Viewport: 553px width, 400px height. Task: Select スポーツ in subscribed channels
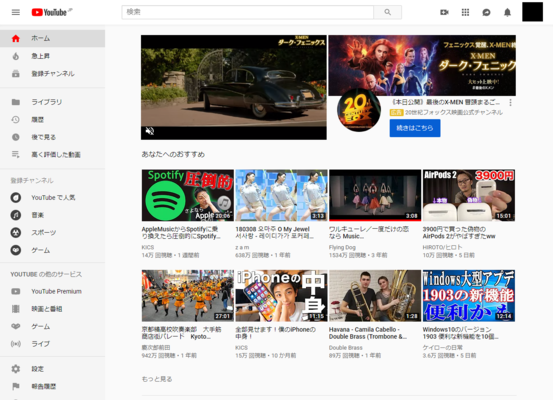point(52,232)
